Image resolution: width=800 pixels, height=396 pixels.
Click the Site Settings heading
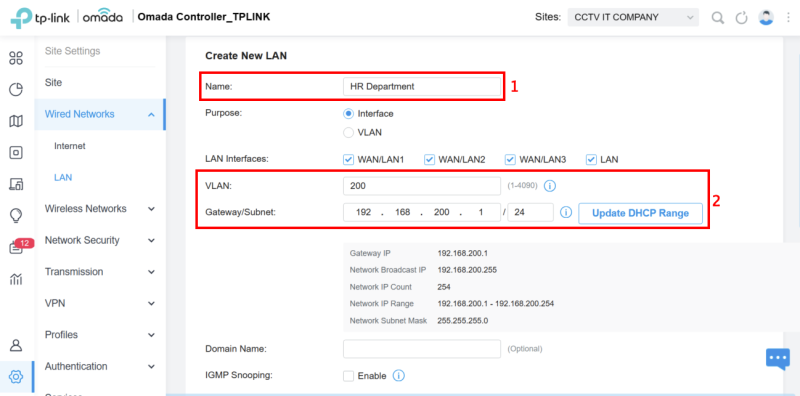(x=72, y=51)
